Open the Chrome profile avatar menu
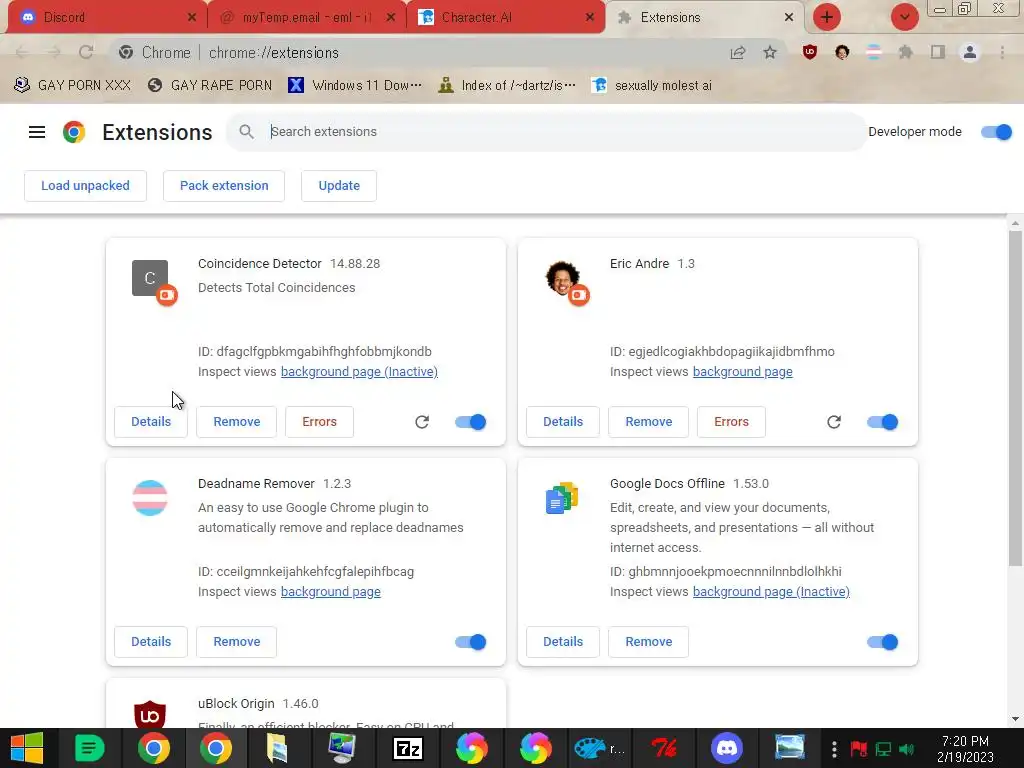The image size is (1024, 768). coord(970,52)
